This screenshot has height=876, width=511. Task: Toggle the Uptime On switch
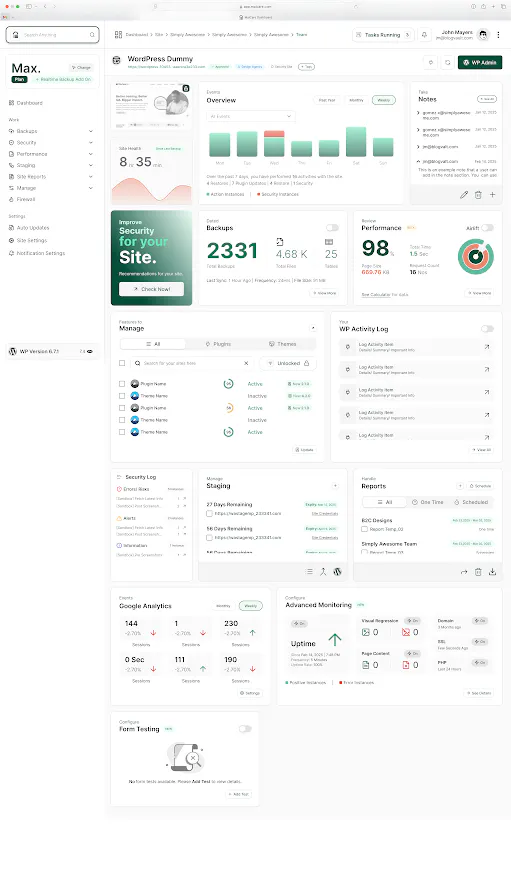coord(299,623)
